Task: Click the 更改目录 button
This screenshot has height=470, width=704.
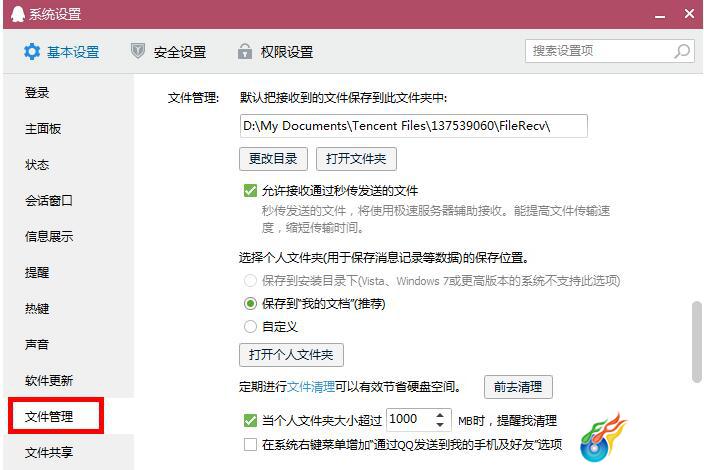Action: tap(273, 159)
